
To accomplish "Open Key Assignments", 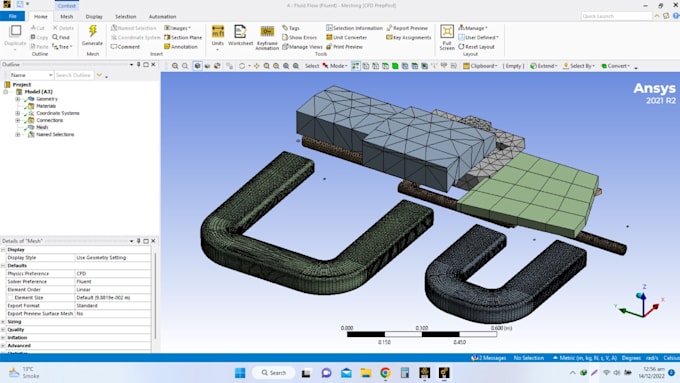I will [409, 37].
